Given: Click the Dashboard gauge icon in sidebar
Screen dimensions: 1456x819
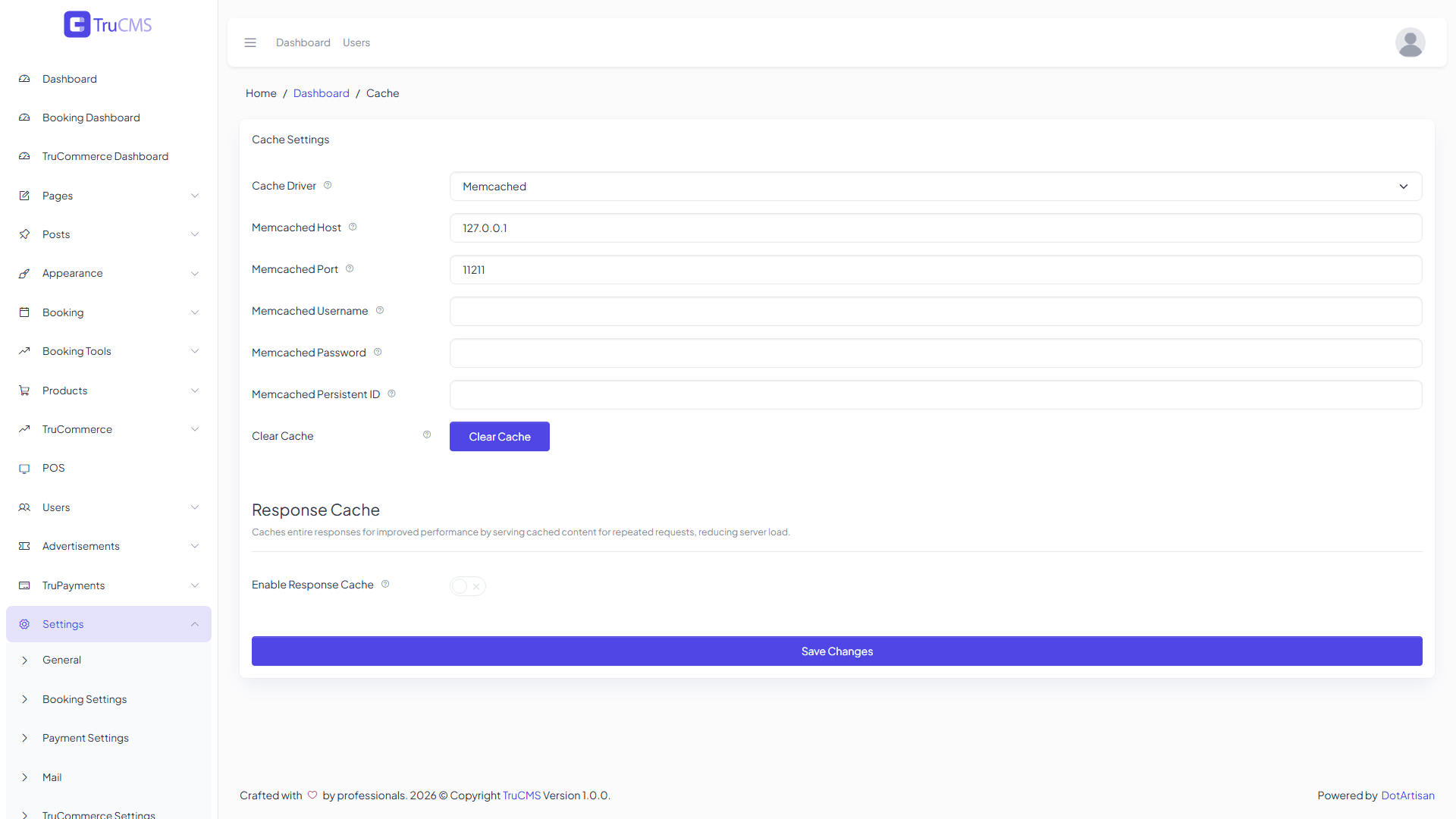Looking at the screenshot, I should point(24,79).
